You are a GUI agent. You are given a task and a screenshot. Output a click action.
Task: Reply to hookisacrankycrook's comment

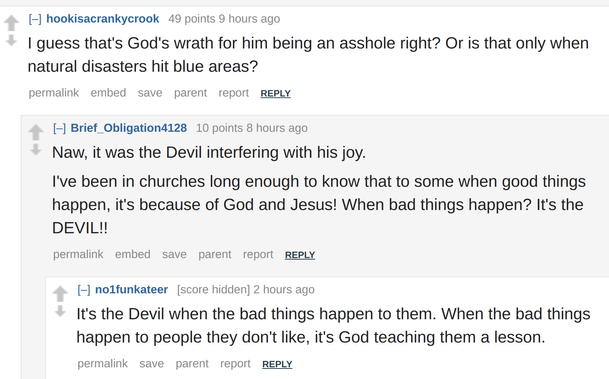click(x=275, y=93)
